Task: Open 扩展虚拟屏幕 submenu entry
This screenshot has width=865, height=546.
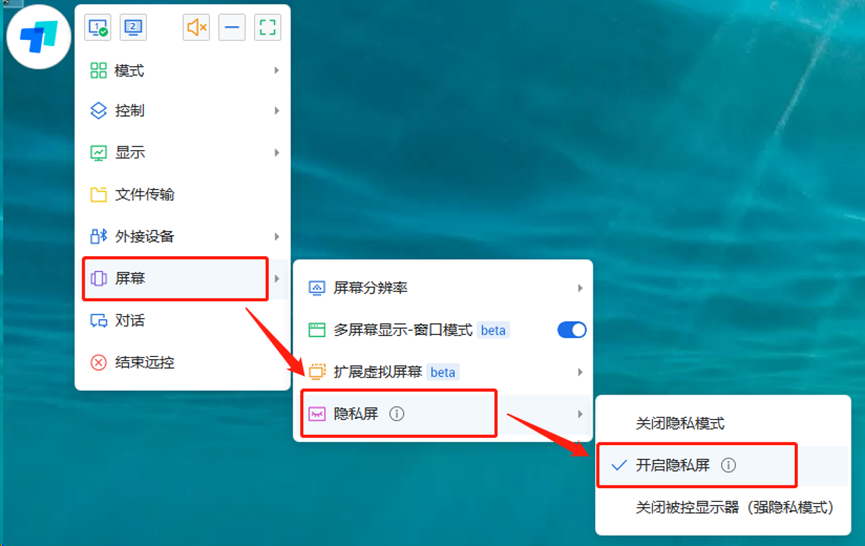Action: click(x=443, y=372)
